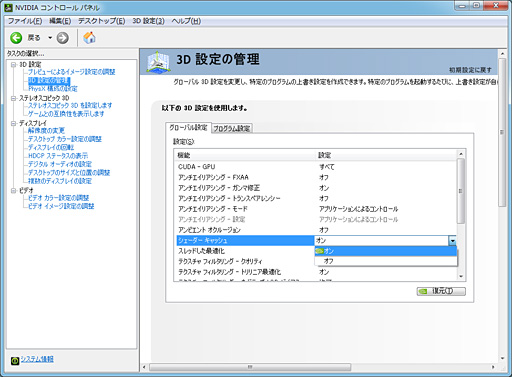Screen dimensions: 512x377
Task: Open デスクトップ カラー設定の調整 link
Action: (x=65, y=139)
